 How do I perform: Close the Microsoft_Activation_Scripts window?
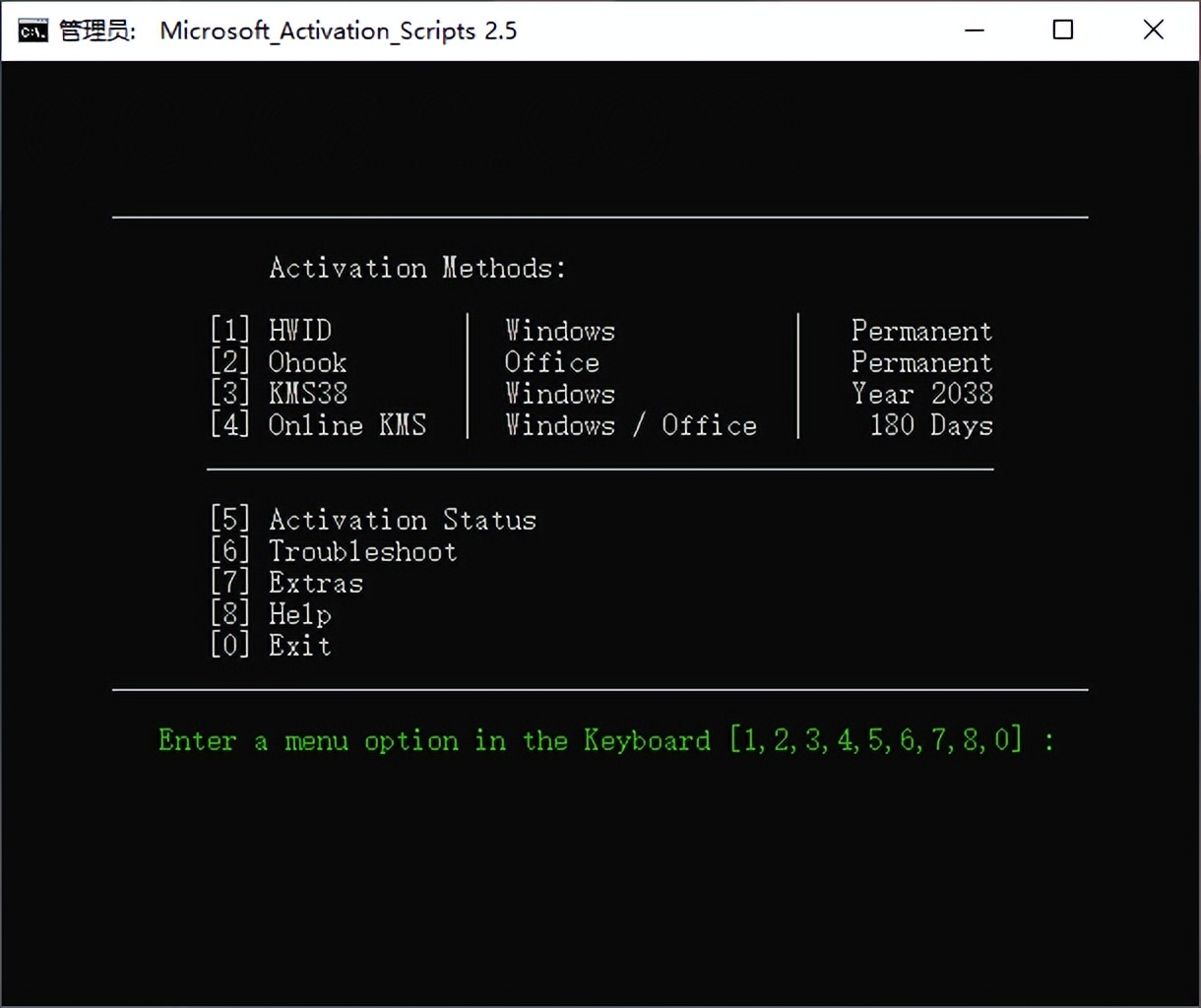[1153, 31]
